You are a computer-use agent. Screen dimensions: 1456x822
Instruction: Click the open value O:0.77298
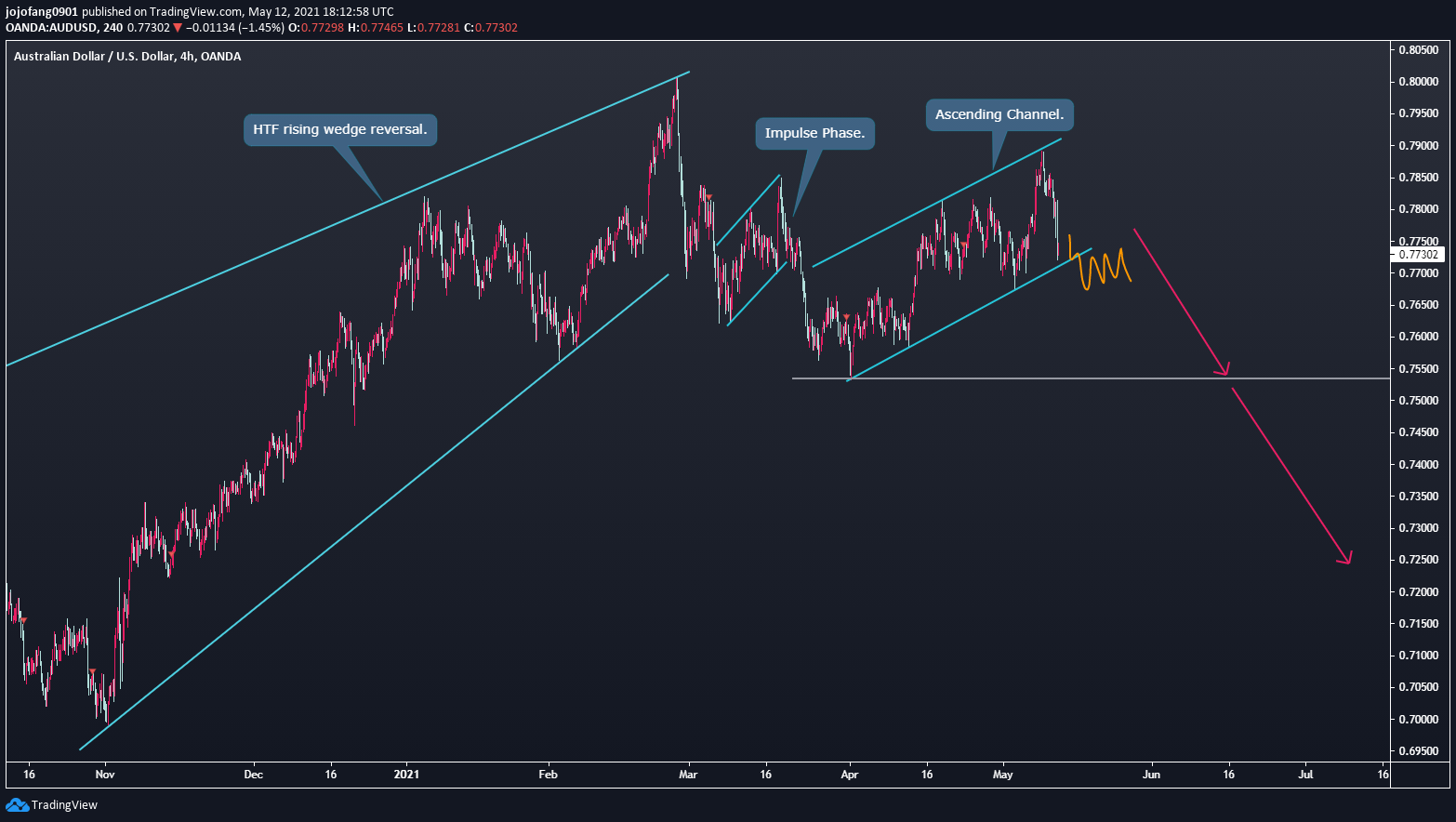[316, 28]
